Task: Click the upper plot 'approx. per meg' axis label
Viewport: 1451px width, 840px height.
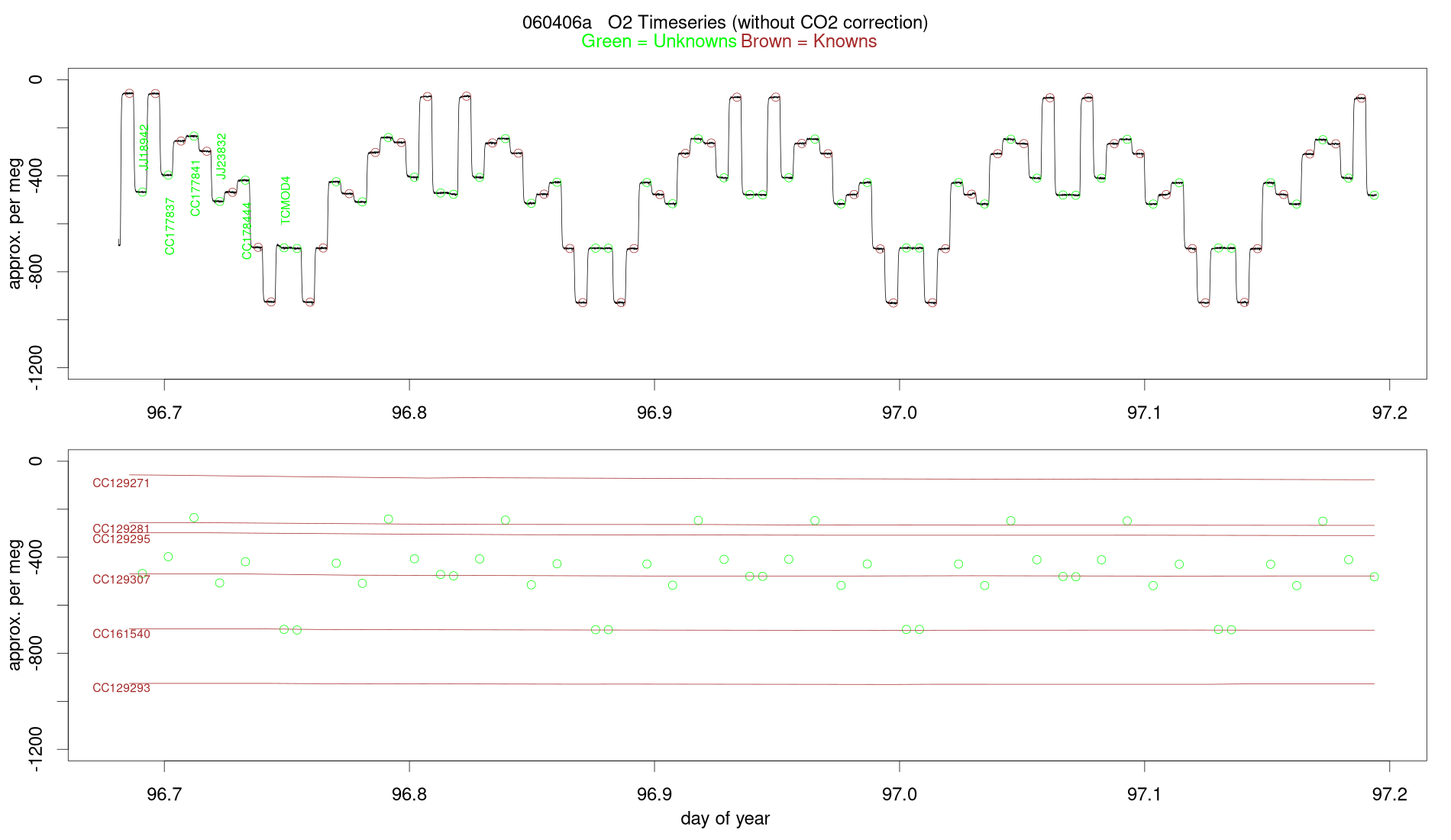Action: pyautogui.click(x=15, y=223)
